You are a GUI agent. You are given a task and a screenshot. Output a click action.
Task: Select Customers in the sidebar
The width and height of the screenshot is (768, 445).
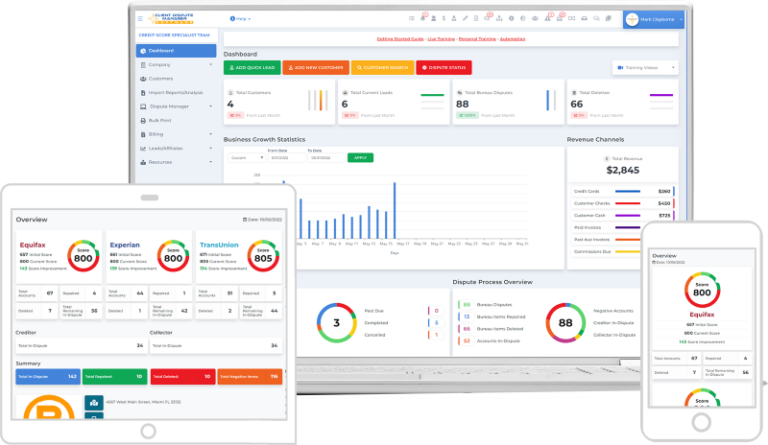(x=160, y=78)
